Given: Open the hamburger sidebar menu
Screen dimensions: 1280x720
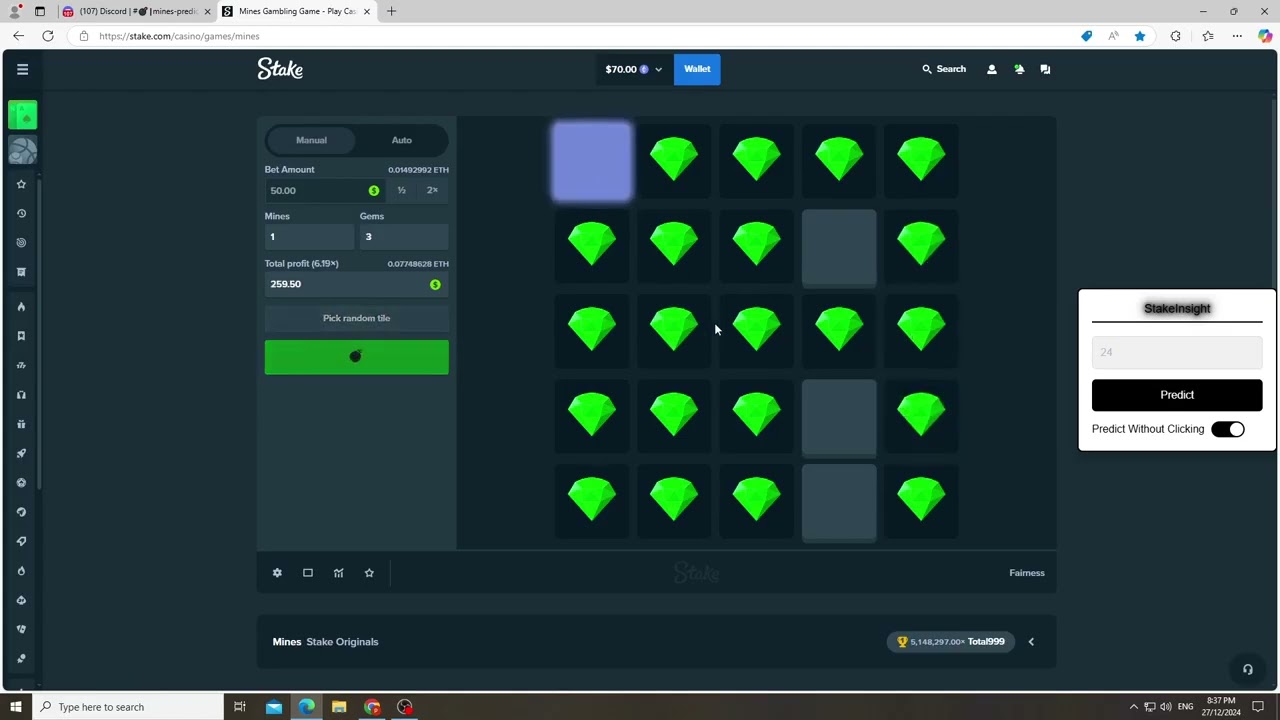Looking at the screenshot, I should [22, 69].
